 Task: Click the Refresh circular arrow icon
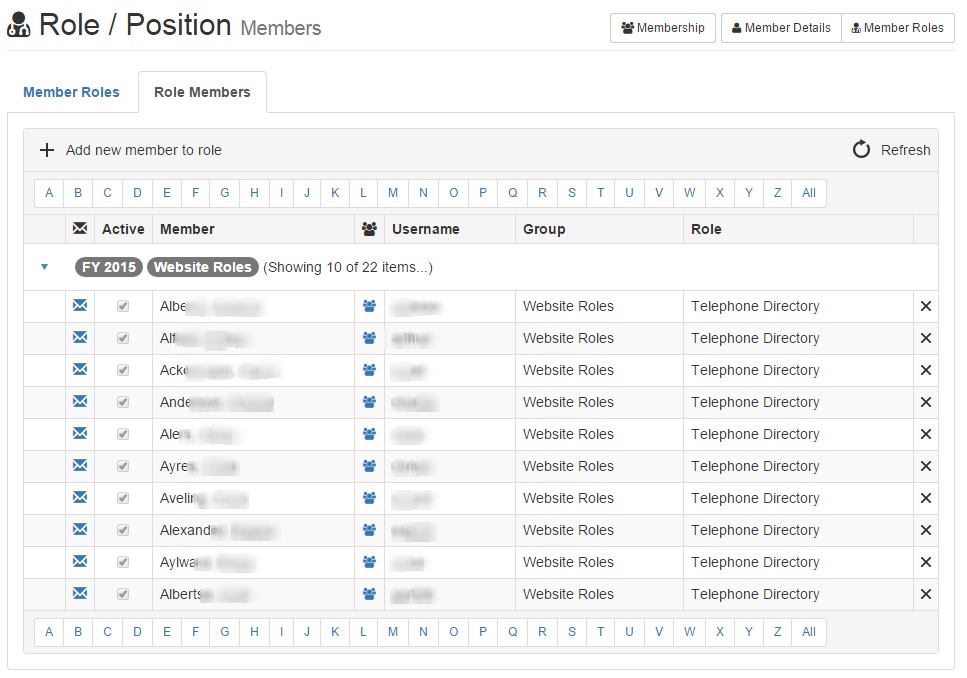click(861, 150)
